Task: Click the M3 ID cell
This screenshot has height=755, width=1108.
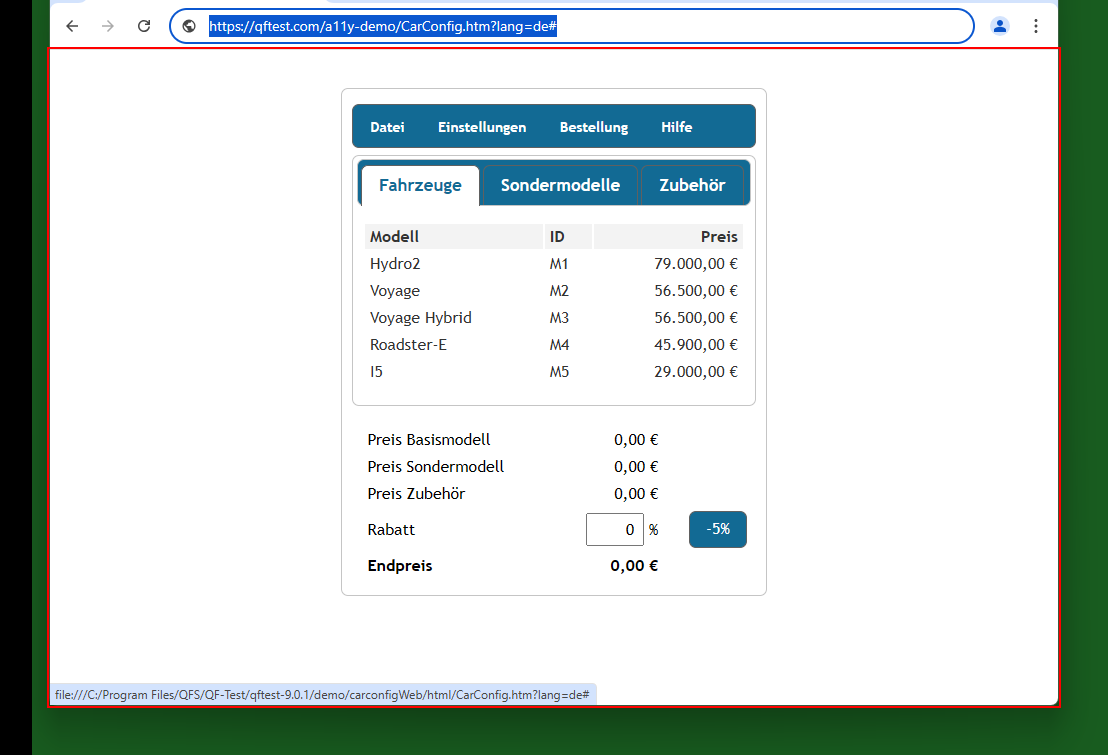Action: coord(568,317)
